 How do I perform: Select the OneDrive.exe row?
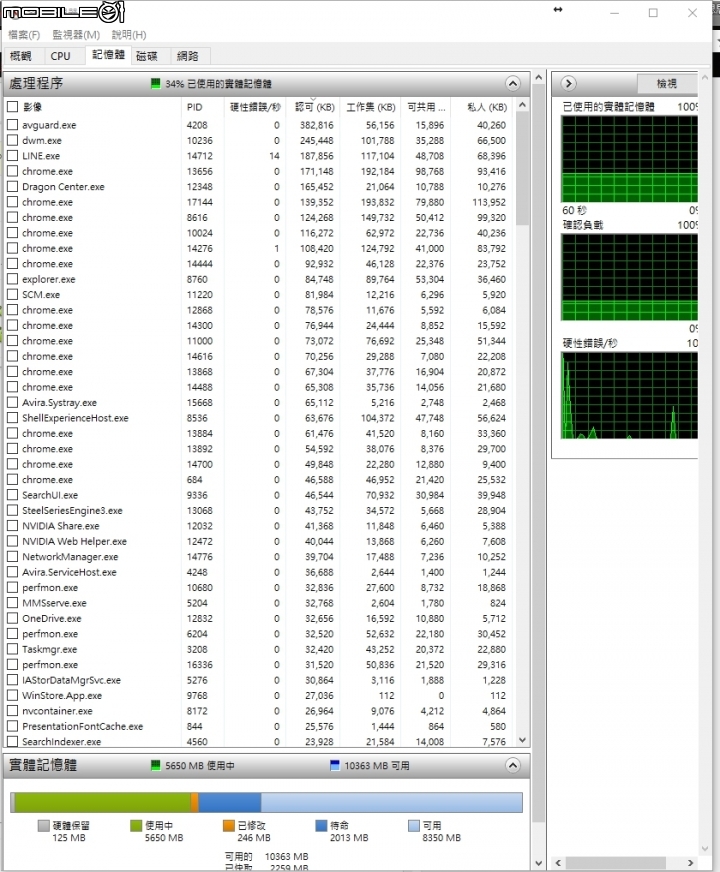click(259, 618)
